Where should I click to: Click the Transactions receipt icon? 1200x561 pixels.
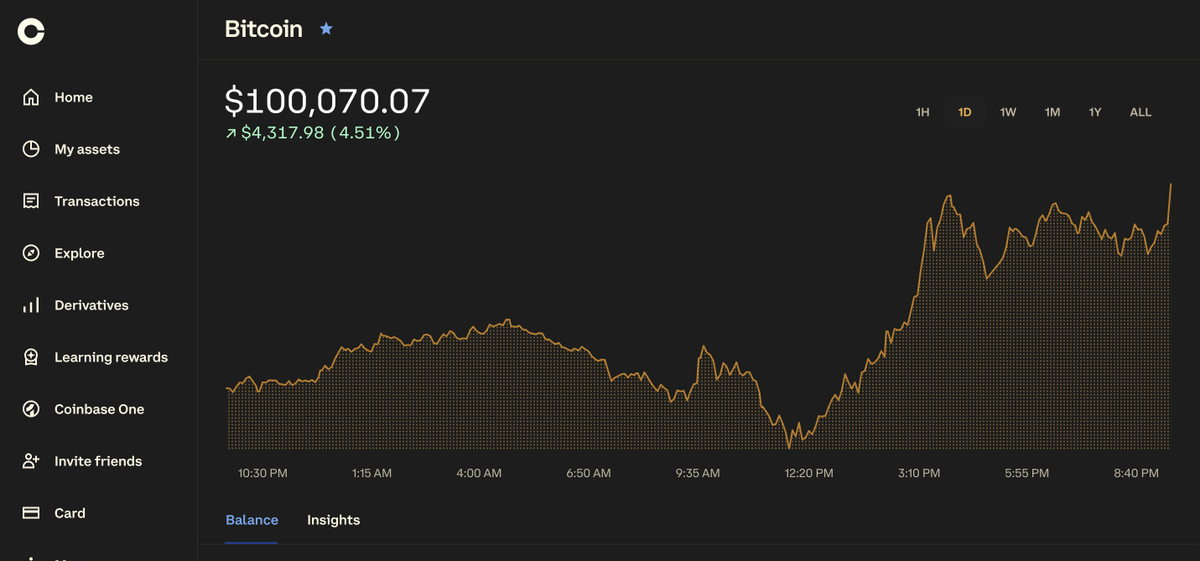pos(31,201)
